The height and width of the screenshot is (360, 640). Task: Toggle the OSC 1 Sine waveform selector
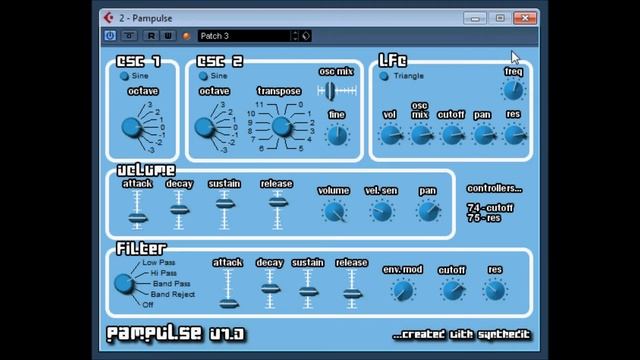coord(124,76)
